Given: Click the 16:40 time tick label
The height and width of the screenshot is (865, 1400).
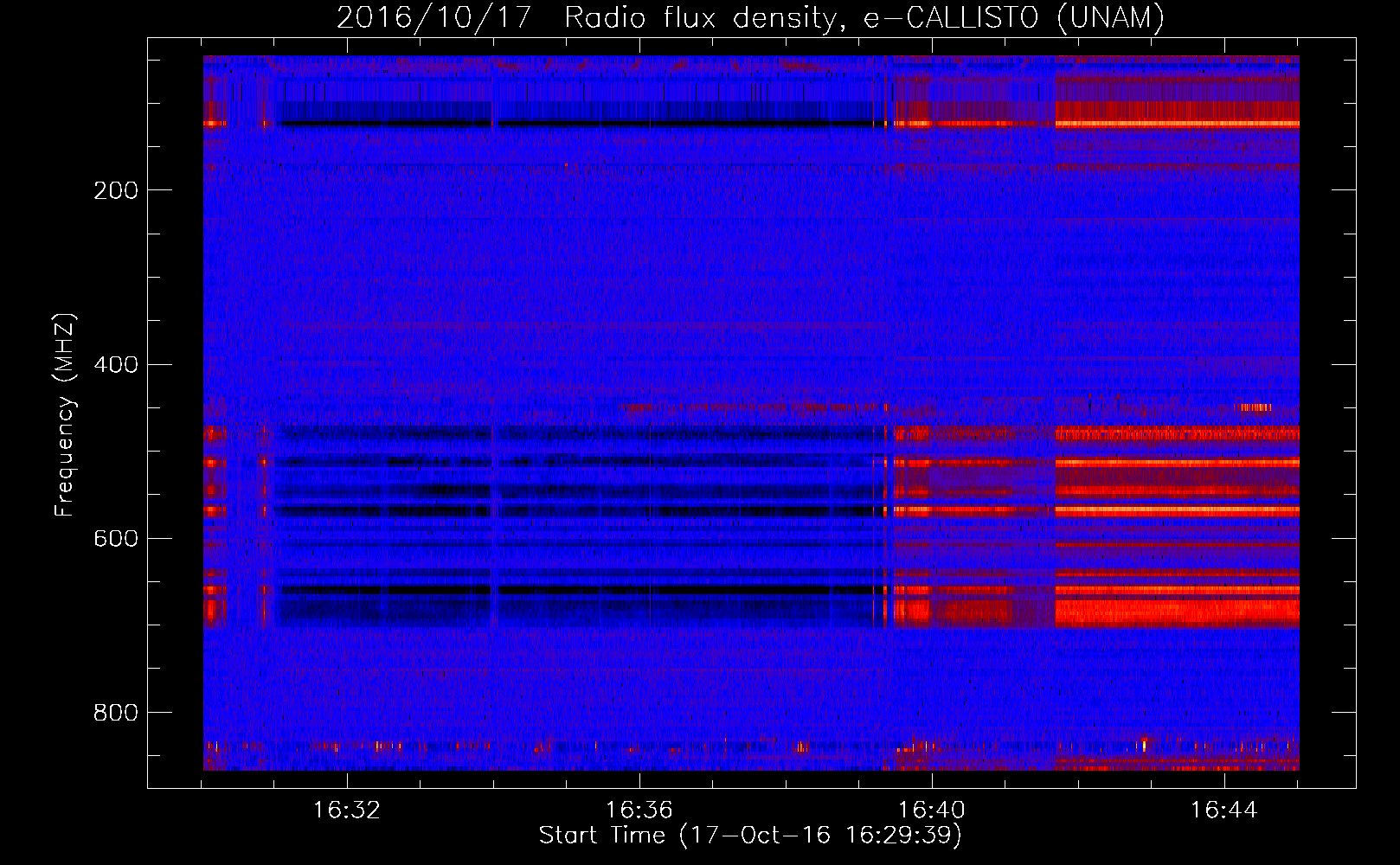Looking at the screenshot, I should [932, 811].
